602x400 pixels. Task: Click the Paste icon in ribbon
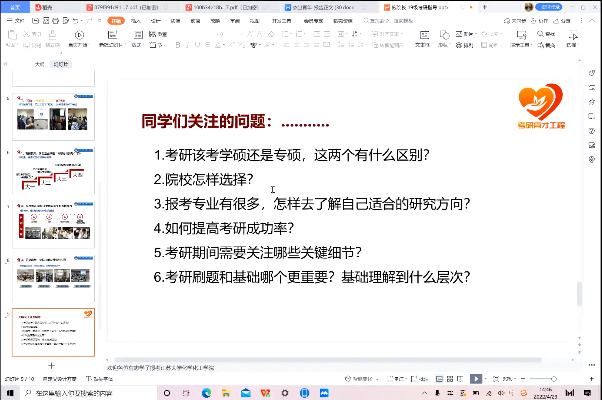tap(12, 37)
